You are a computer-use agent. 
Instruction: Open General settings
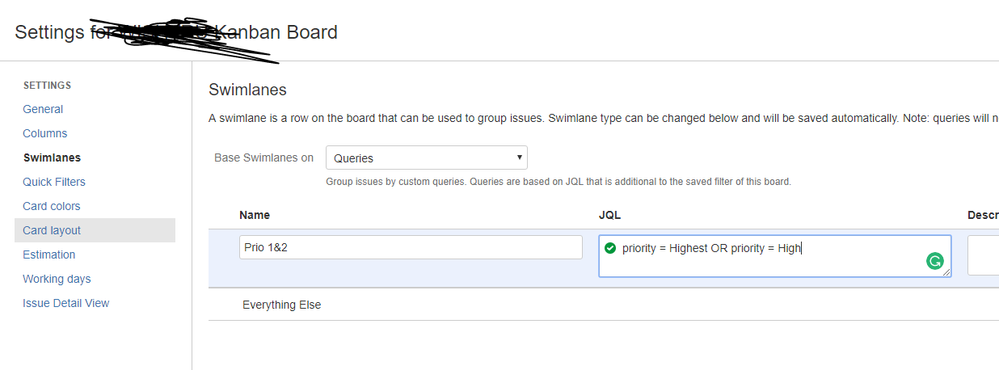point(43,109)
